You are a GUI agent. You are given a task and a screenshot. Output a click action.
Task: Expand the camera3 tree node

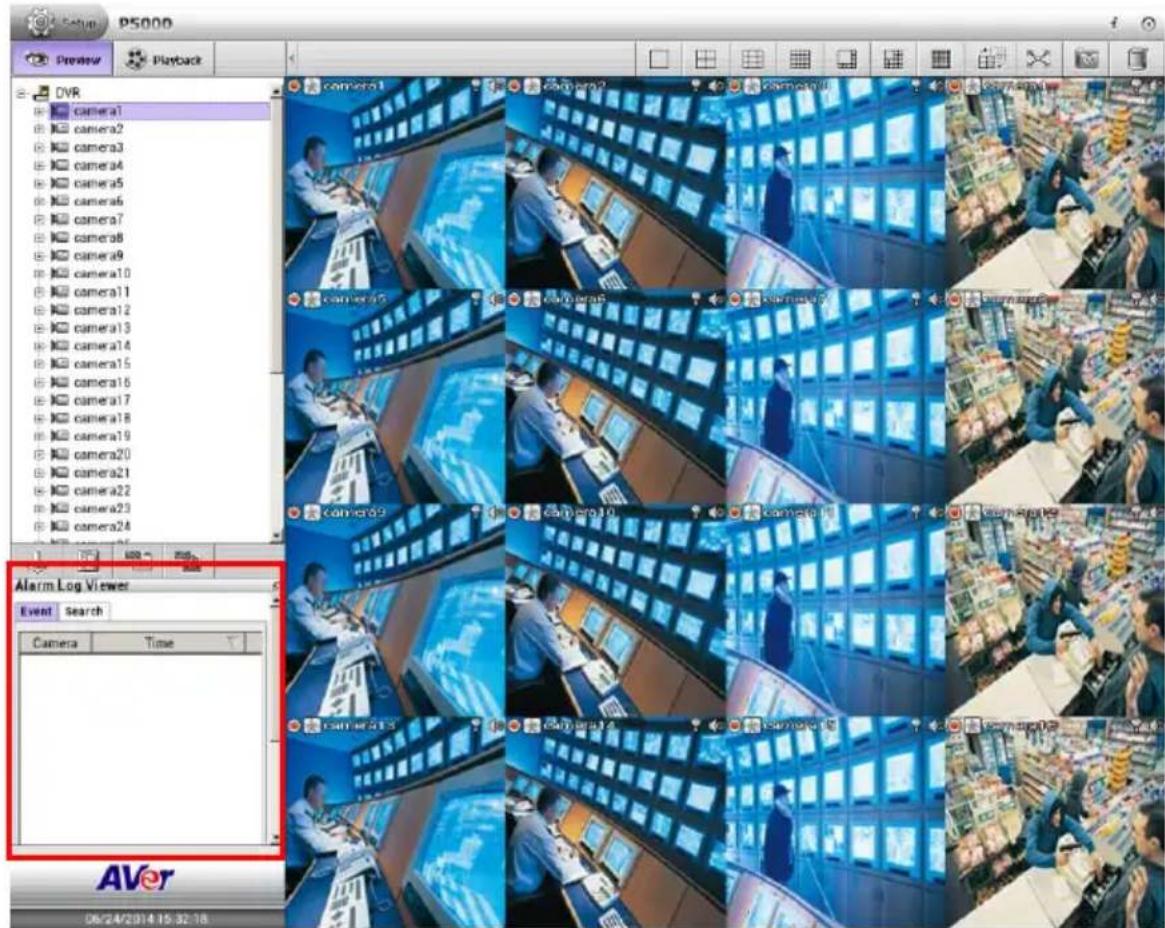[x=39, y=147]
